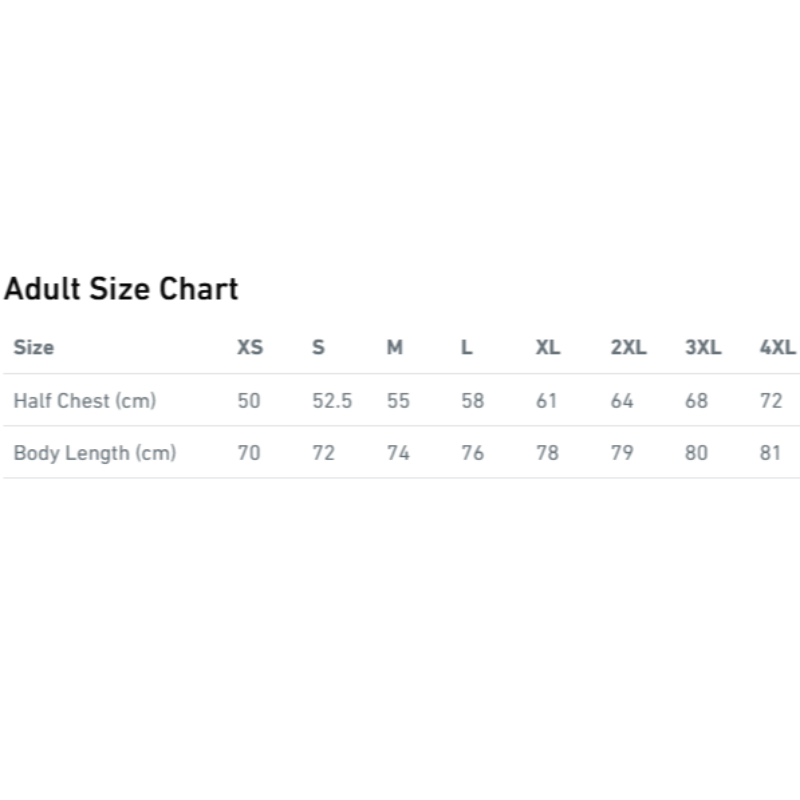This screenshot has width=800, height=800.
Task: Select body length value 81 for 4XL
Action: pos(770,453)
